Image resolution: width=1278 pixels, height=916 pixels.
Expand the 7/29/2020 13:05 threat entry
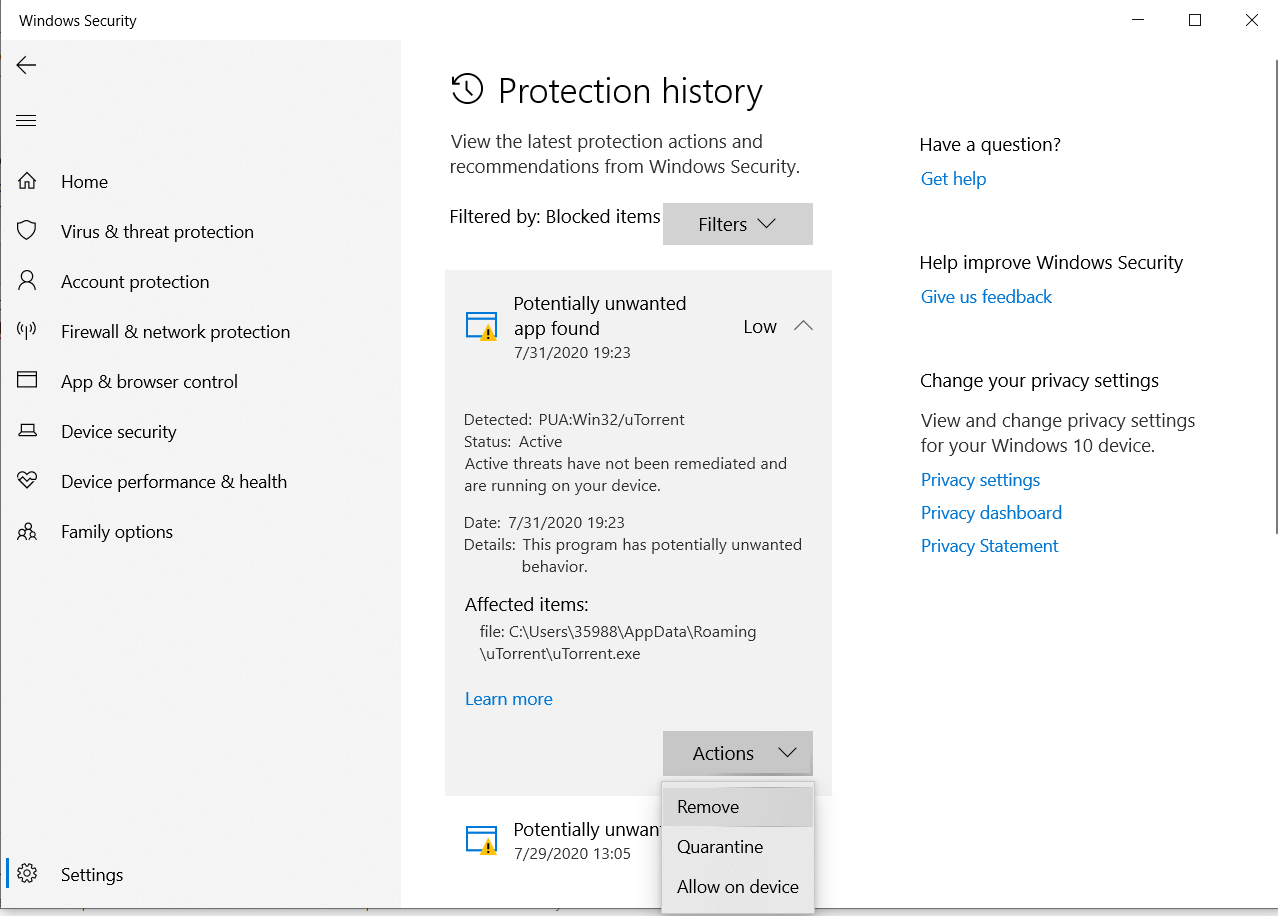point(553,840)
